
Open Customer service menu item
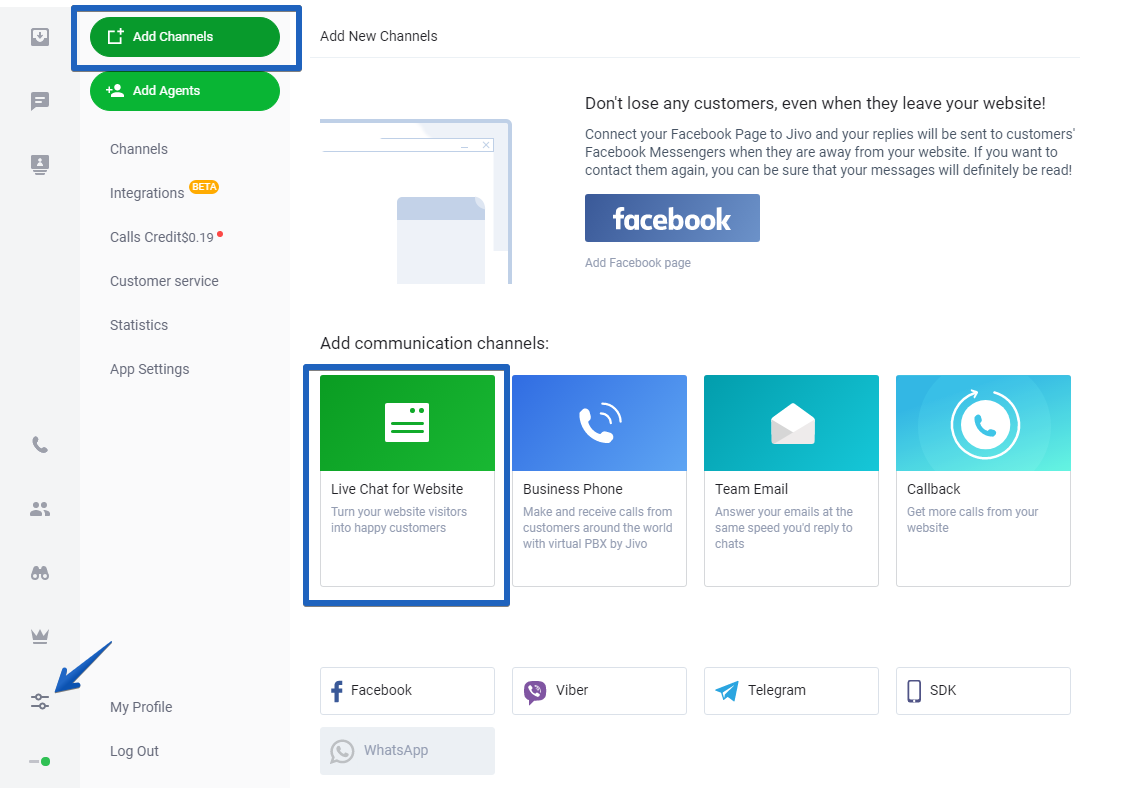(x=164, y=281)
